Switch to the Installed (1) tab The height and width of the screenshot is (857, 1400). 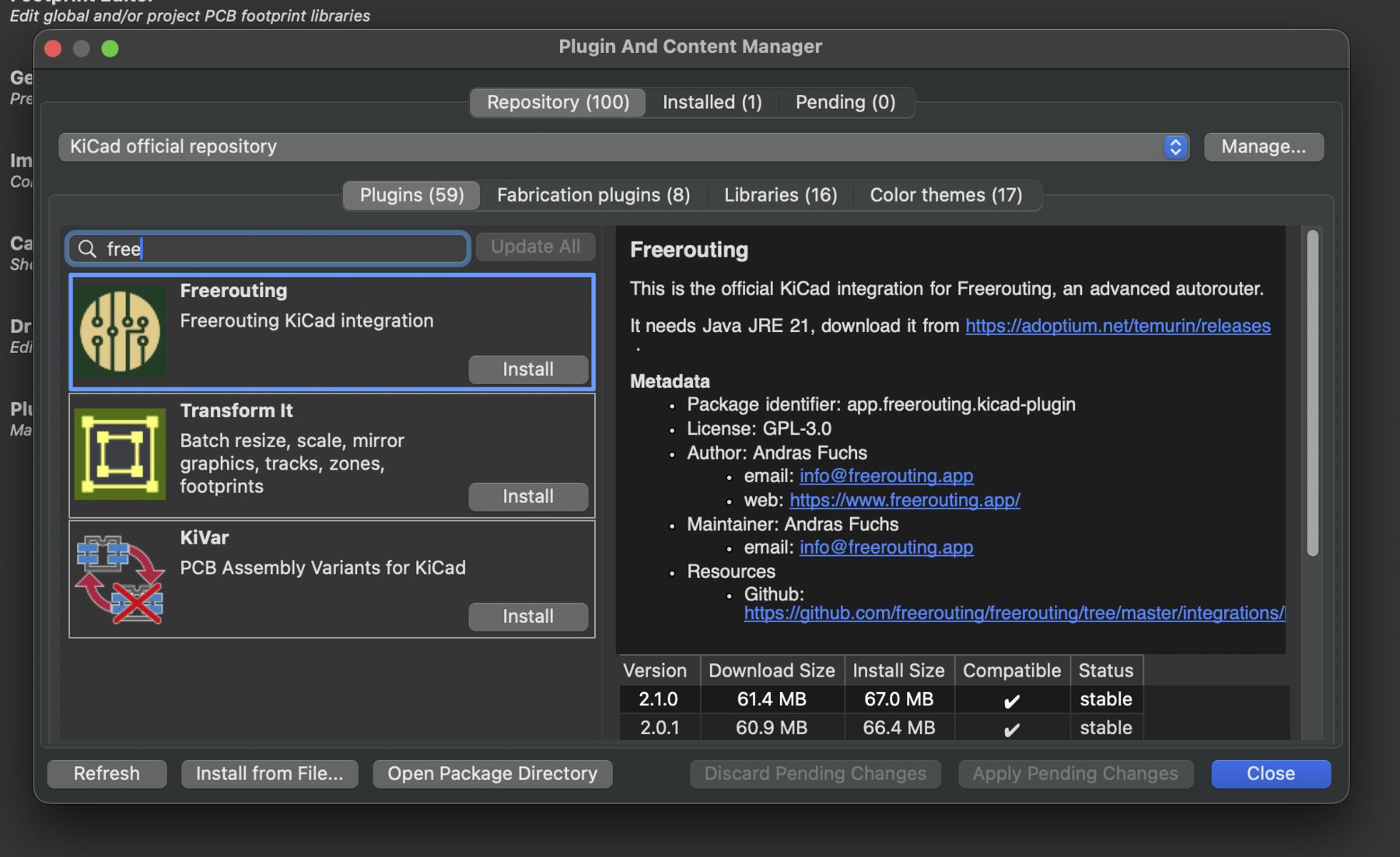(x=712, y=103)
